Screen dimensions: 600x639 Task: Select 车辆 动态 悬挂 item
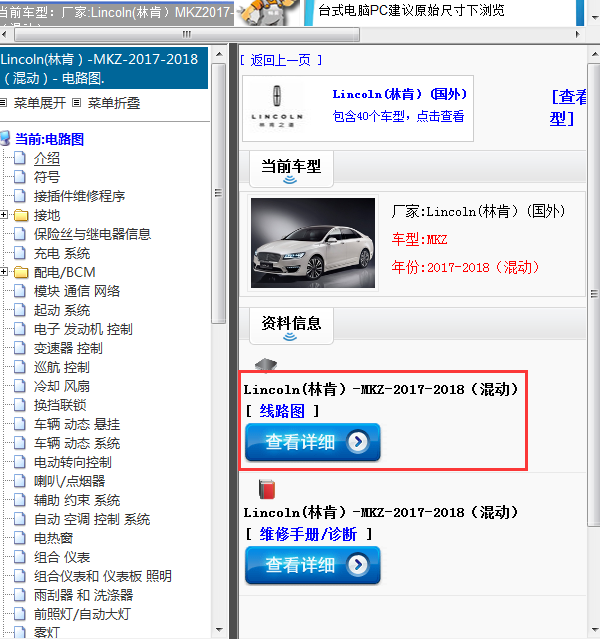(77, 424)
